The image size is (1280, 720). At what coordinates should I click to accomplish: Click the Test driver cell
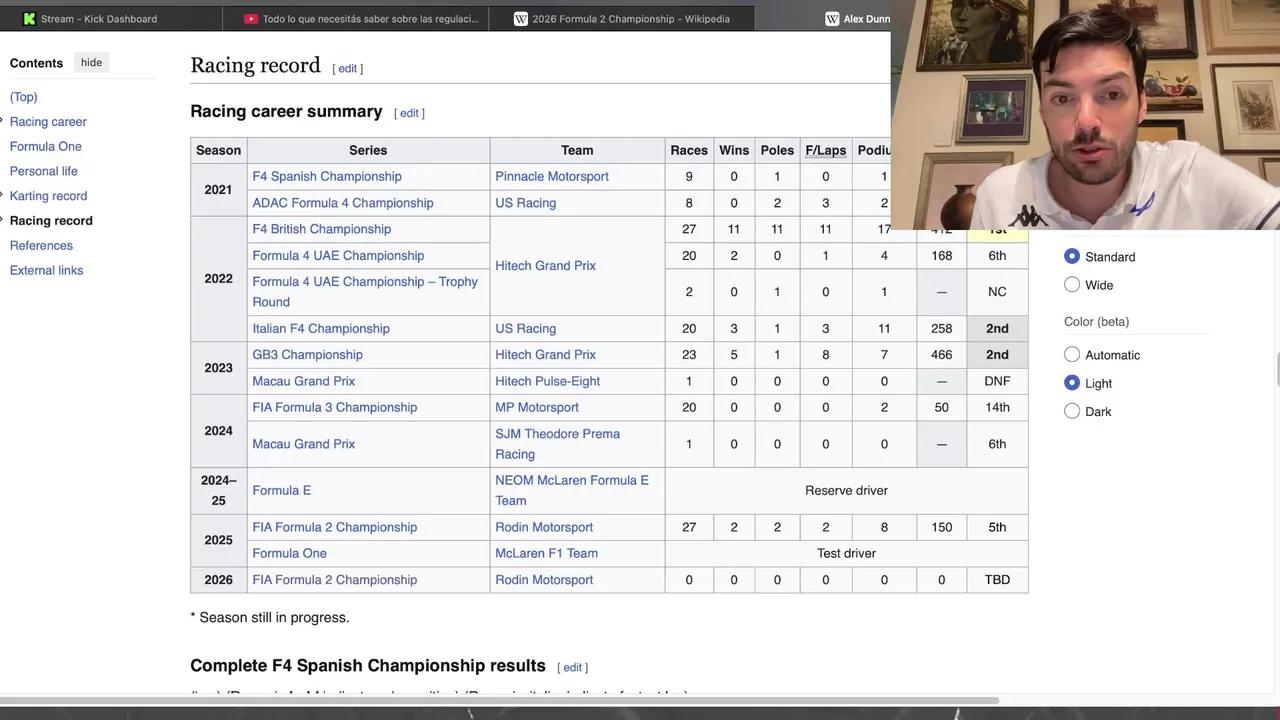coord(846,553)
